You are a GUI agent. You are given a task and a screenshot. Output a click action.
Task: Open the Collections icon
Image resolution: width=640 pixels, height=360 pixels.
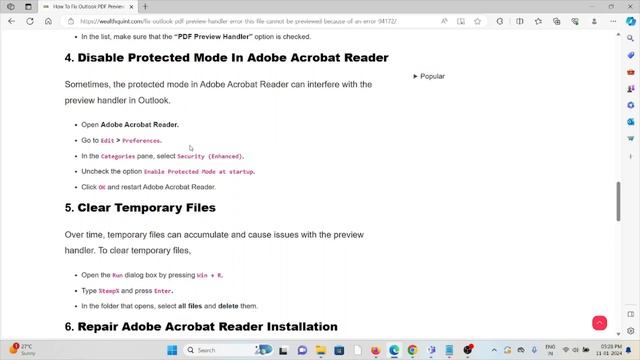coord(557,21)
